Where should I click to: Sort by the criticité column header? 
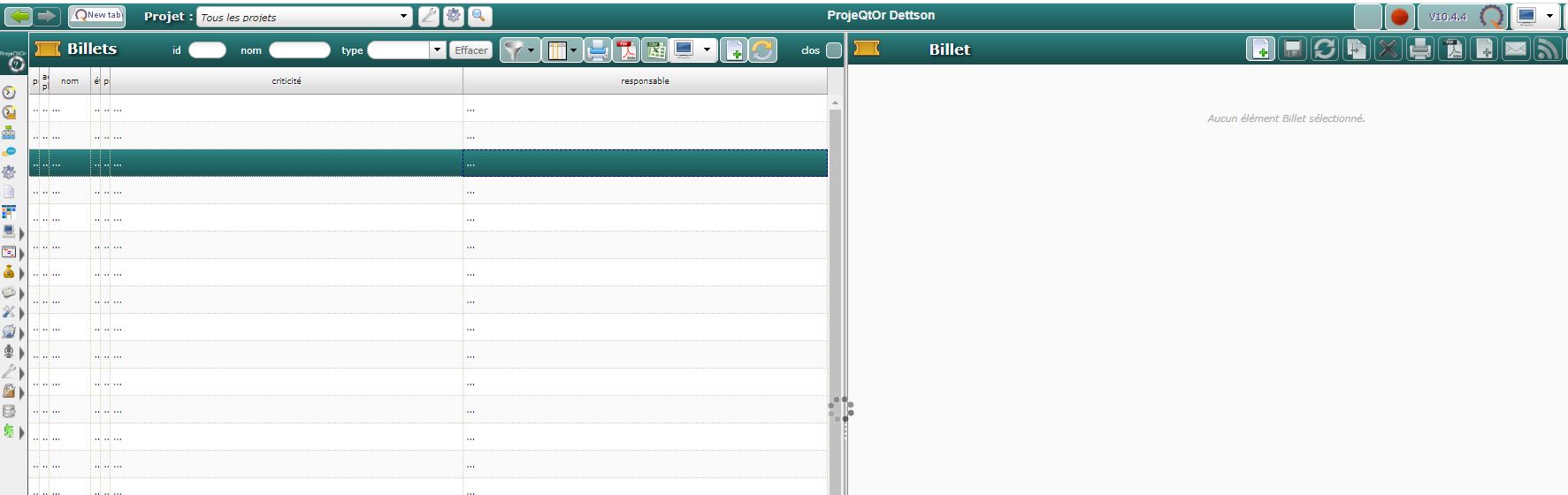click(286, 81)
